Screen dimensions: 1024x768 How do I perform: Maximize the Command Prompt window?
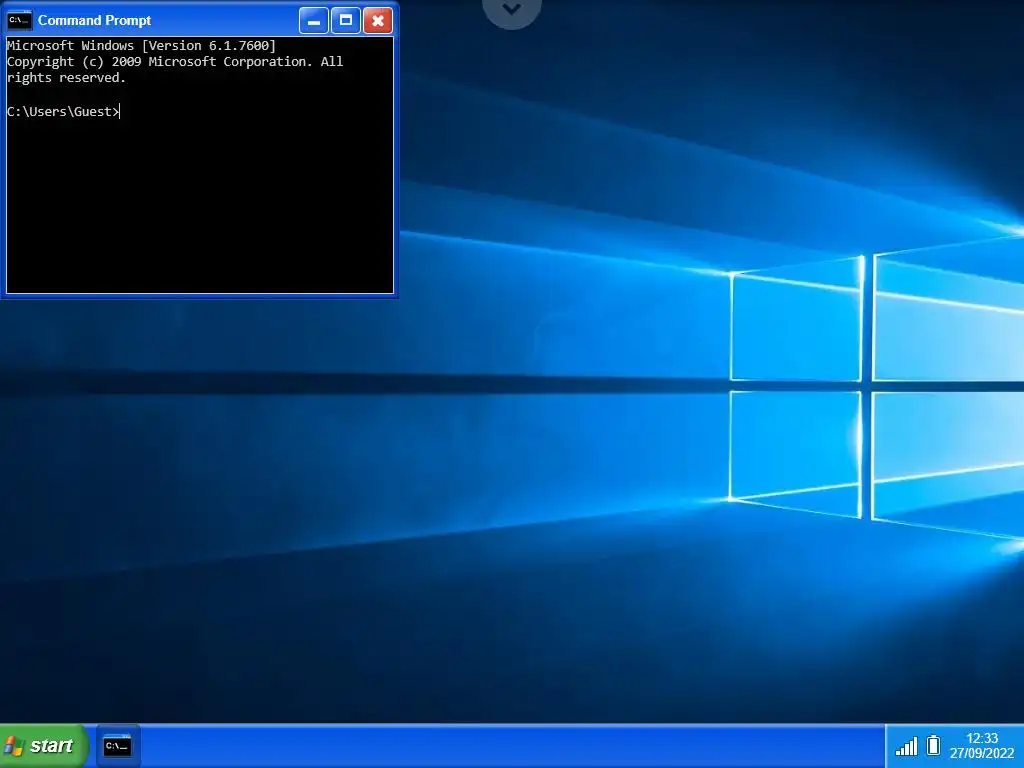tap(346, 20)
